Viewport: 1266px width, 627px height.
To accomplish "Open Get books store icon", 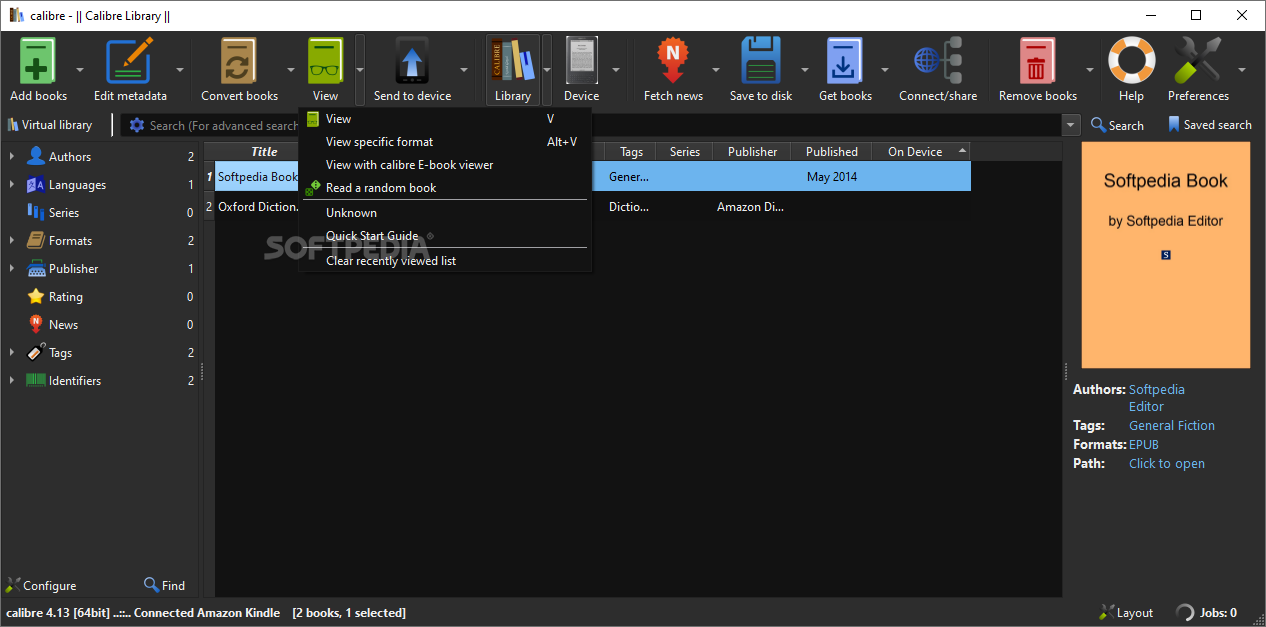I will tap(845, 61).
